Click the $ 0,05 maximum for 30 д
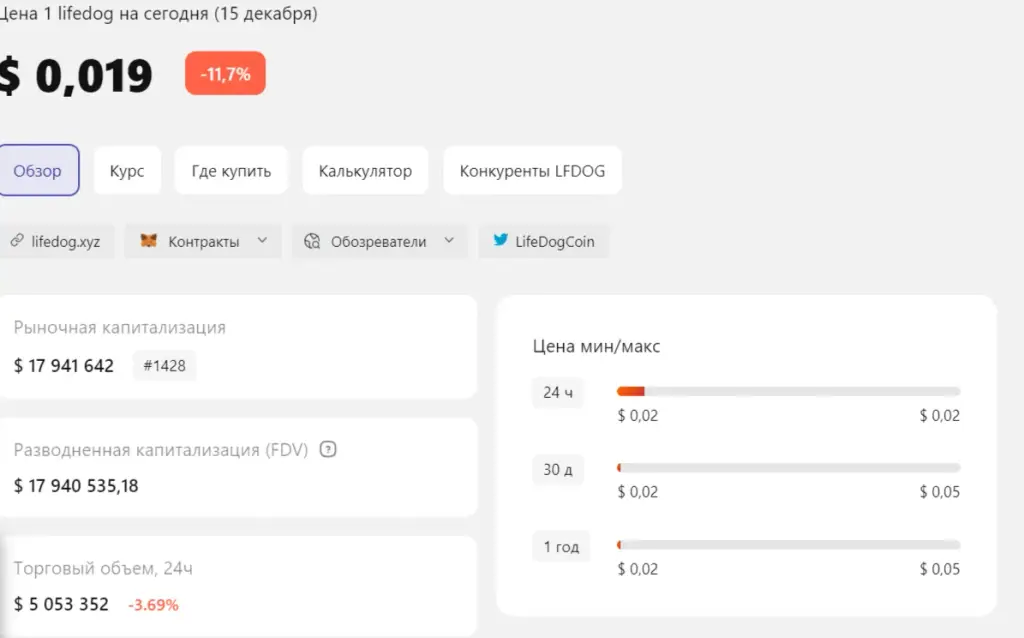Screen dimensions: 1024x638 (x=940, y=492)
